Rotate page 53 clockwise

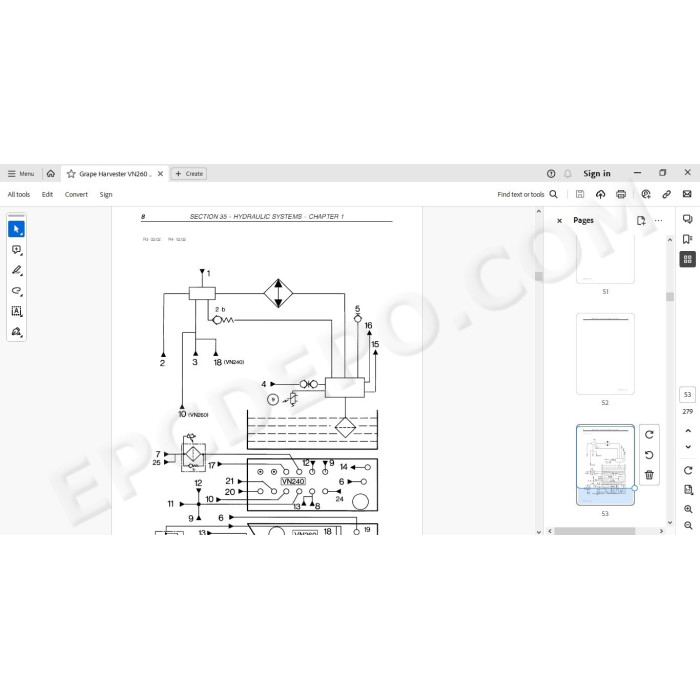(x=649, y=434)
